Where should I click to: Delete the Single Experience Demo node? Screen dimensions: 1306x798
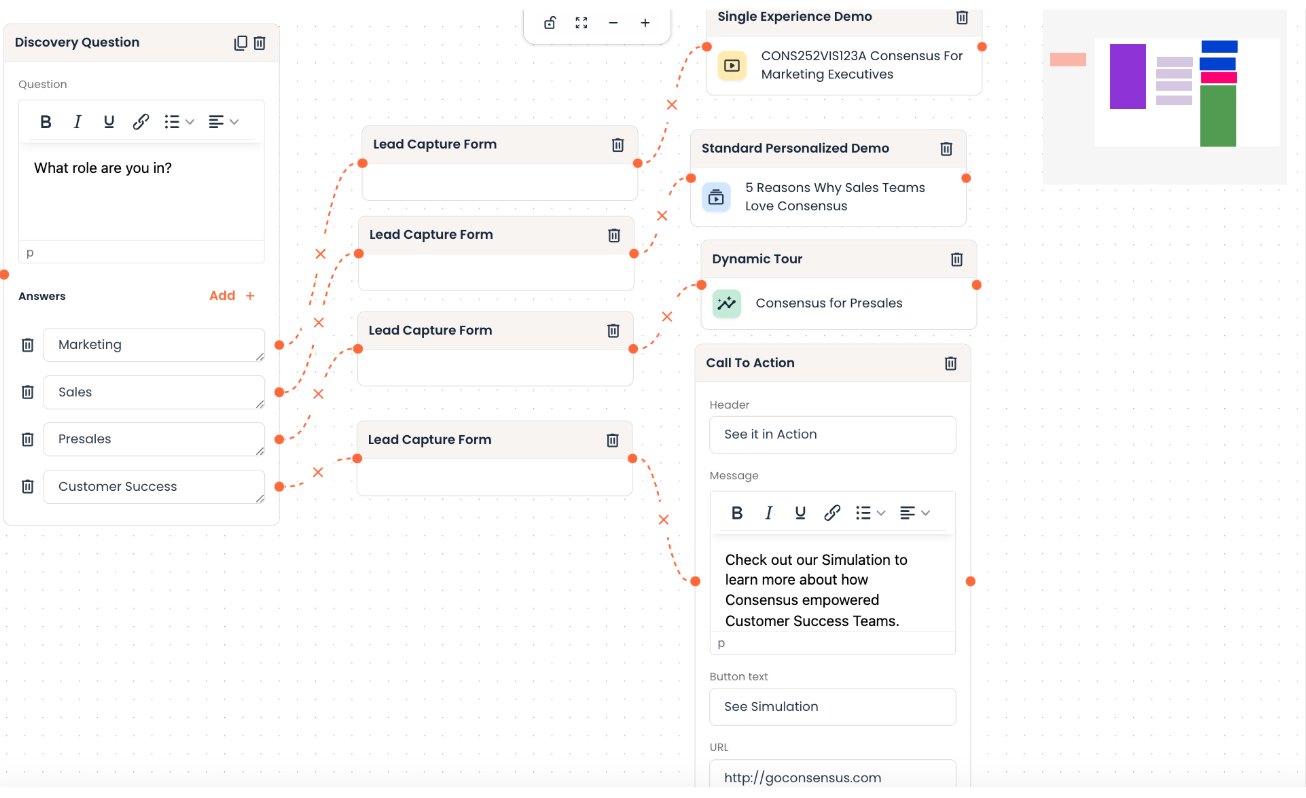tap(962, 17)
